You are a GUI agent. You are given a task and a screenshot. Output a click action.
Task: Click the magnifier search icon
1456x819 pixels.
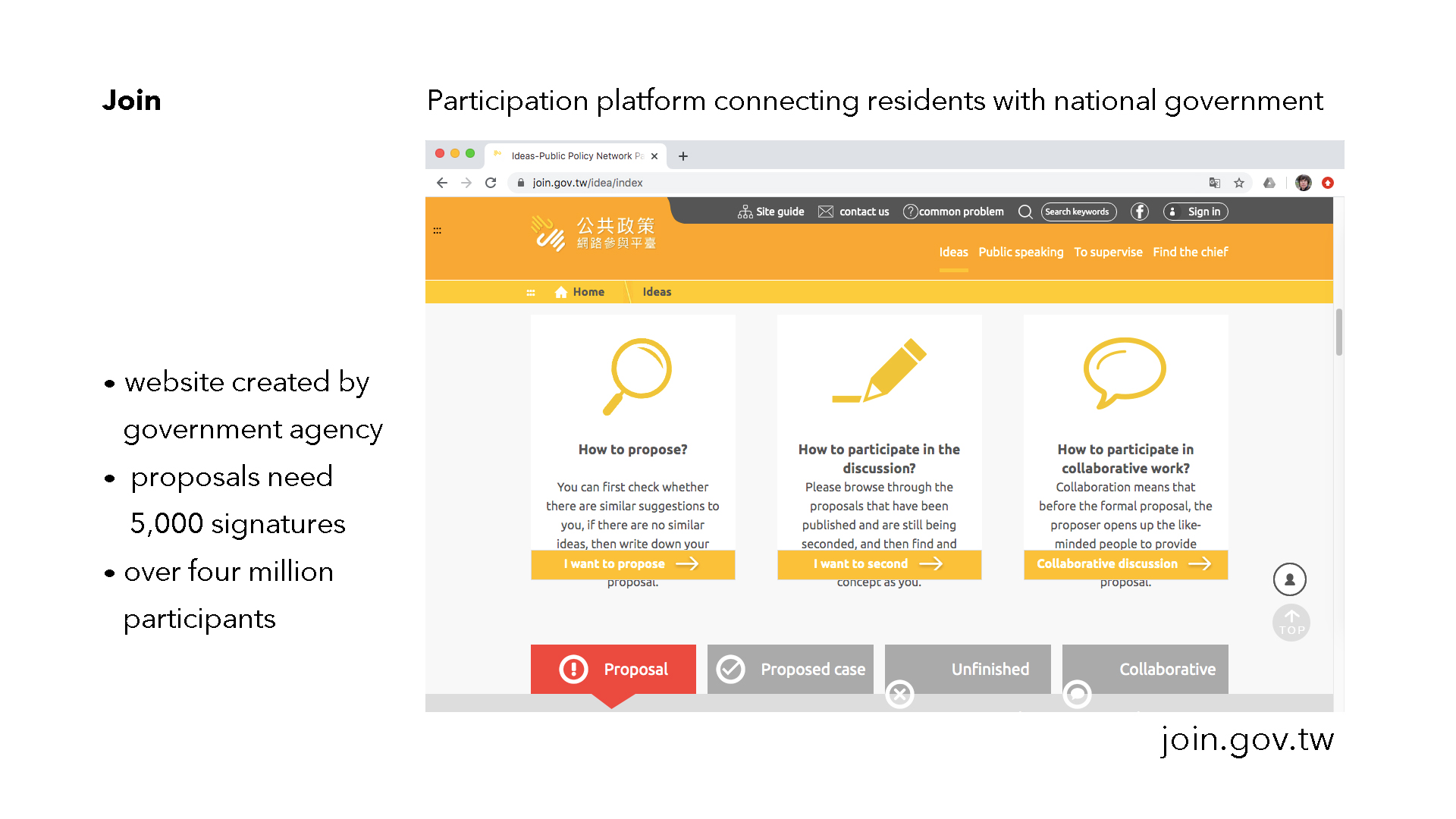coord(1025,212)
